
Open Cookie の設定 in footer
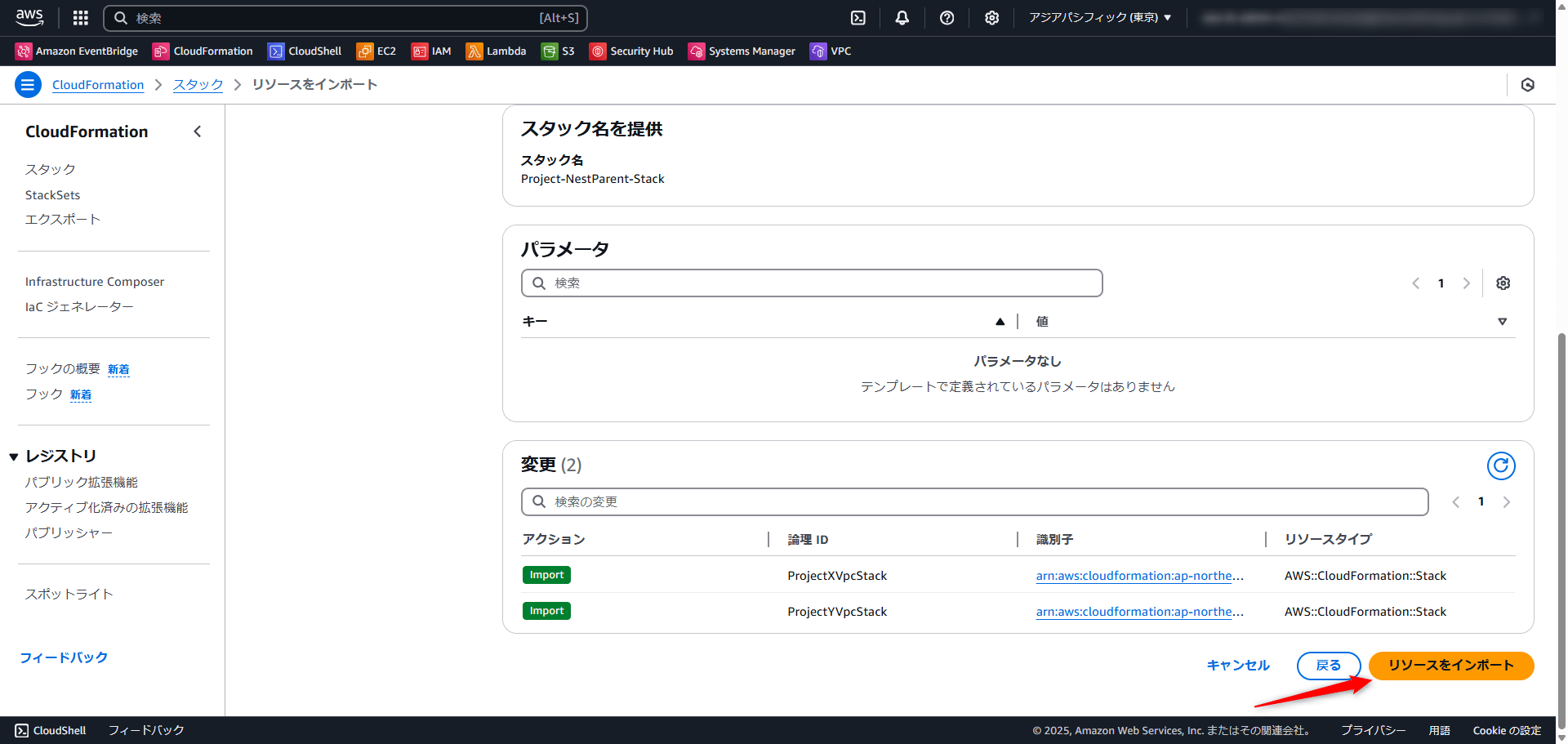pyautogui.click(x=1507, y=730)
